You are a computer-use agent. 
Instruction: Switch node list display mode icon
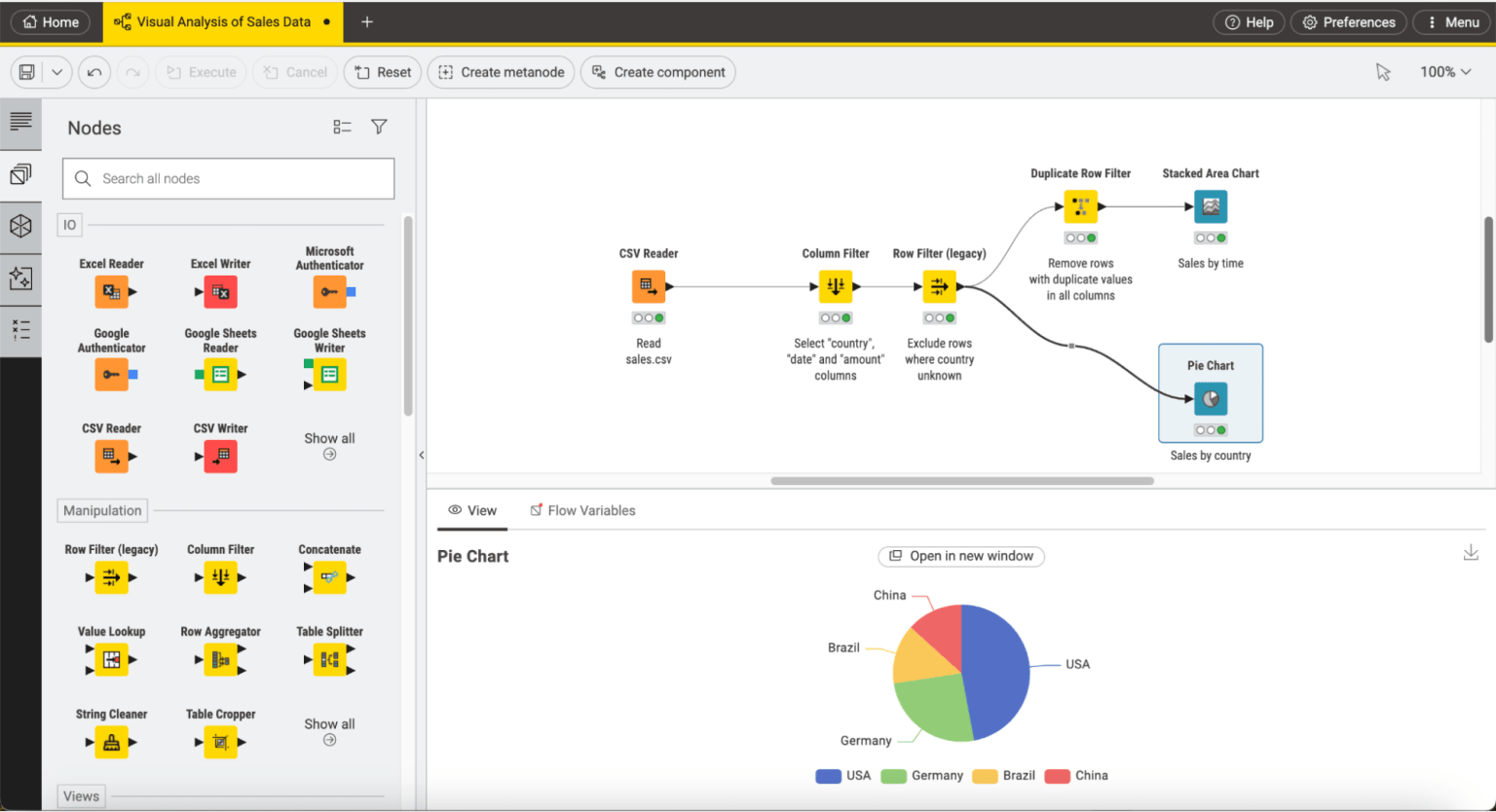pyautogui.click(x=342, y=127)
